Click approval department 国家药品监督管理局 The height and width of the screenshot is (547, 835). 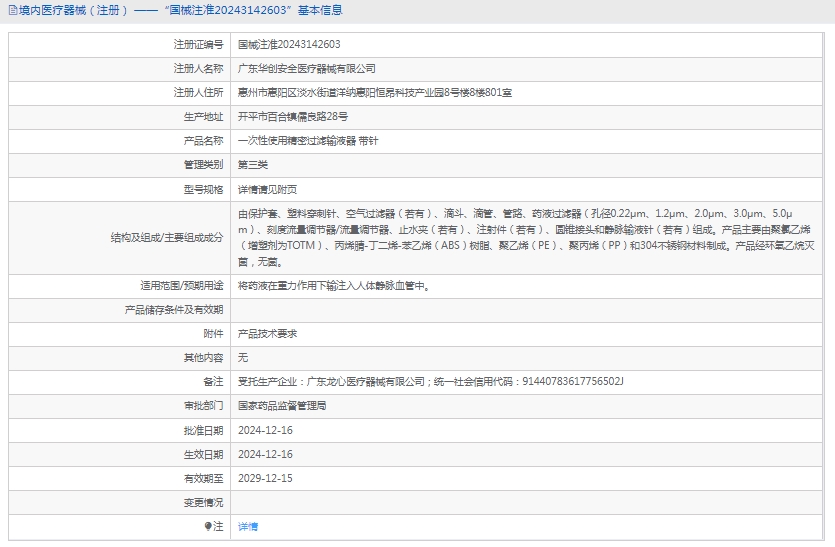[x=282, y=406]
